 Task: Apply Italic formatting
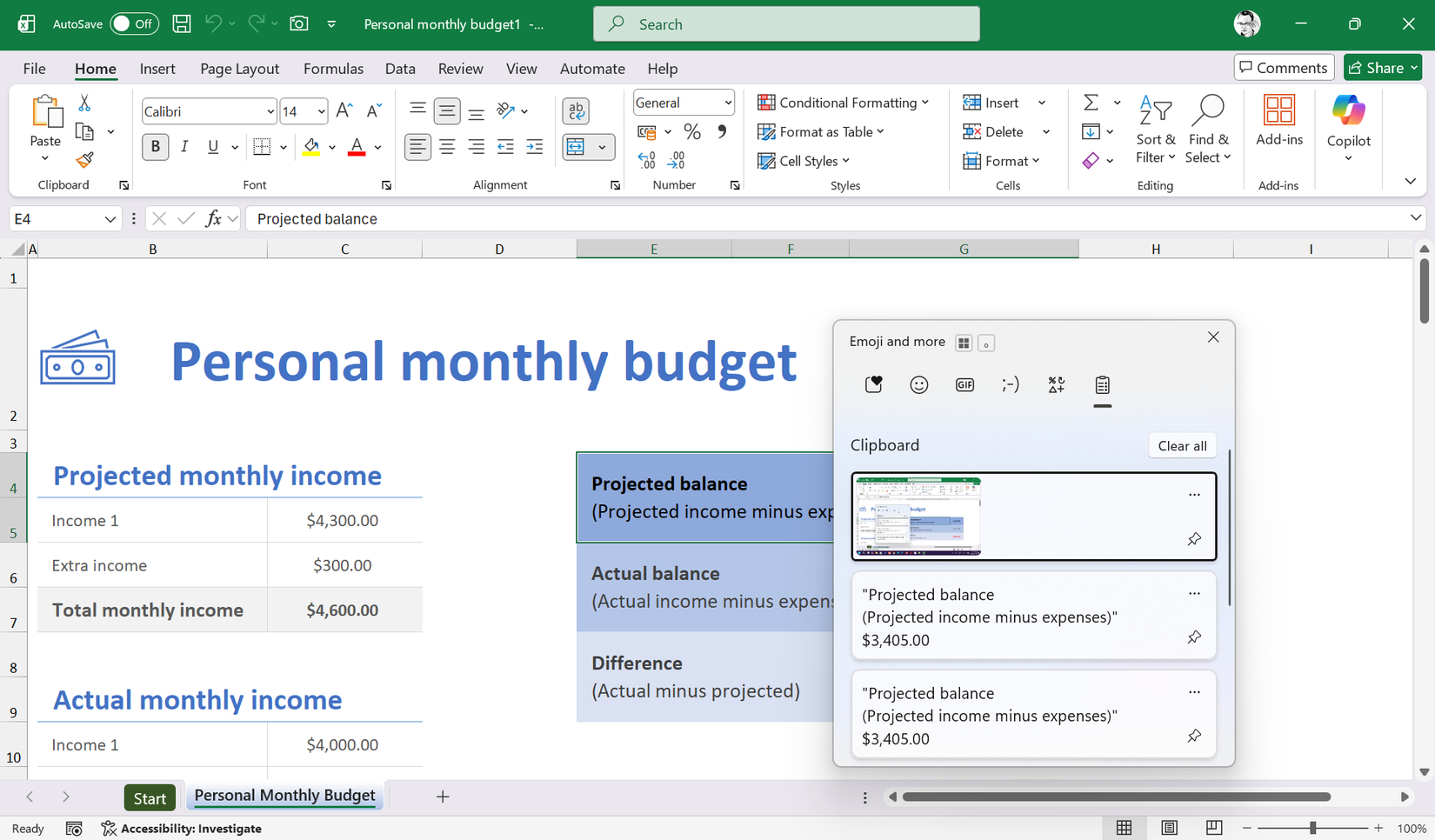click(184, 147)
